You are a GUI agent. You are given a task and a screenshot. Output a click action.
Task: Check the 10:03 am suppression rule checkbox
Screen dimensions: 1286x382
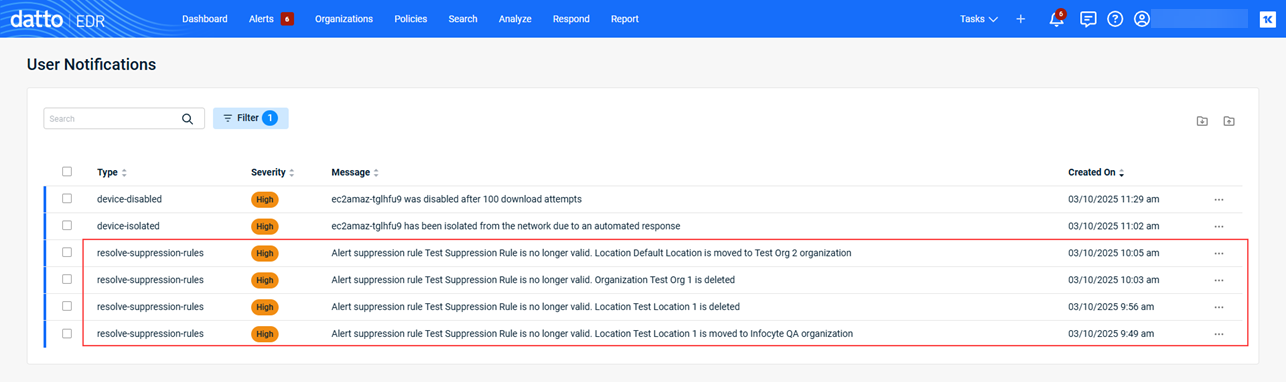click(67, 280)
